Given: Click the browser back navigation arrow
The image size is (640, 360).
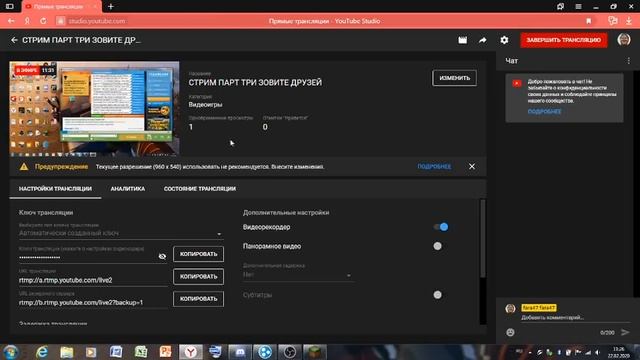Looking at the screenshot, I should [11, 21].
